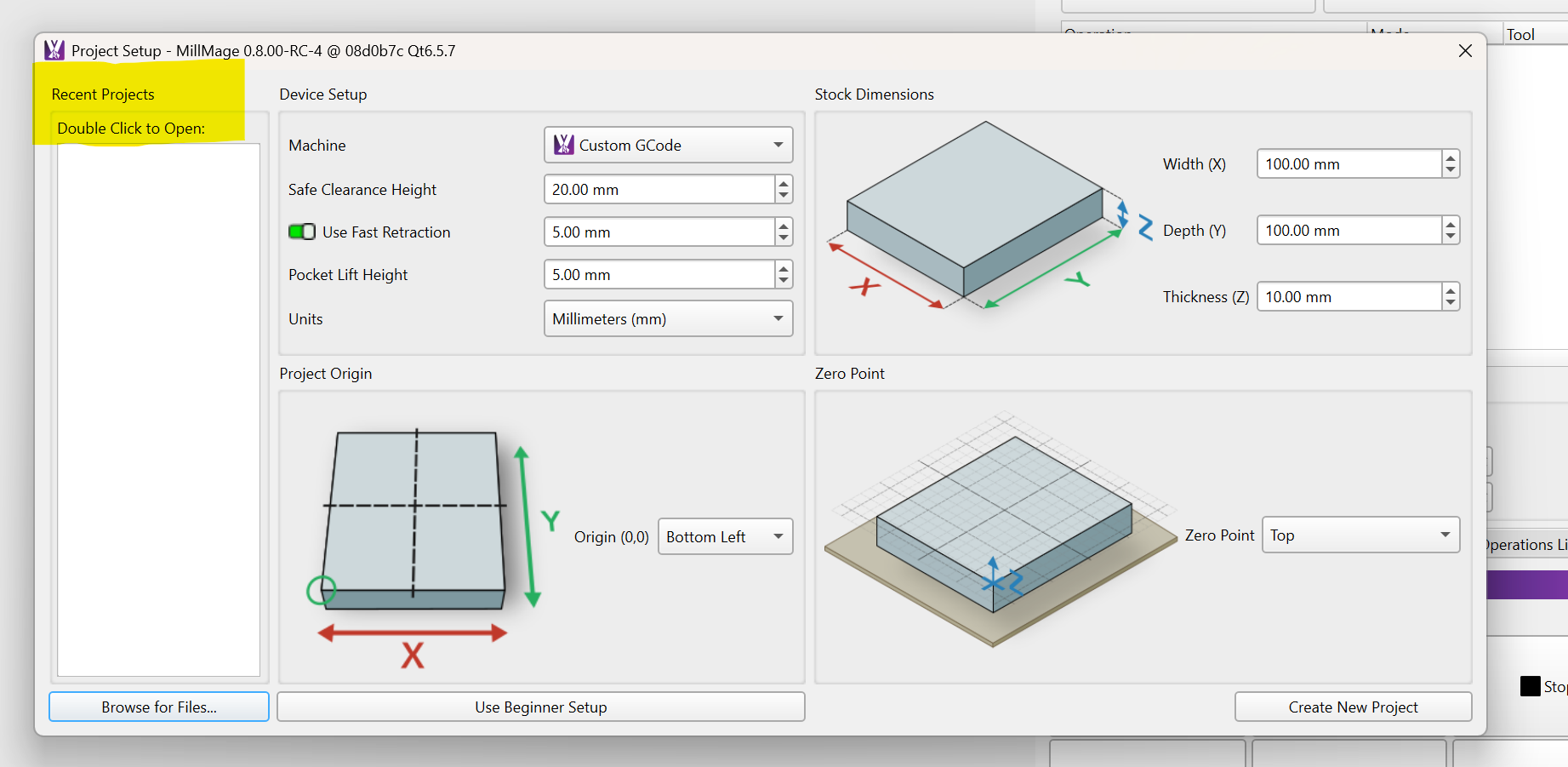Close the Project Setup dialog
The image size is (1568, 767).
pos(1465,50)
